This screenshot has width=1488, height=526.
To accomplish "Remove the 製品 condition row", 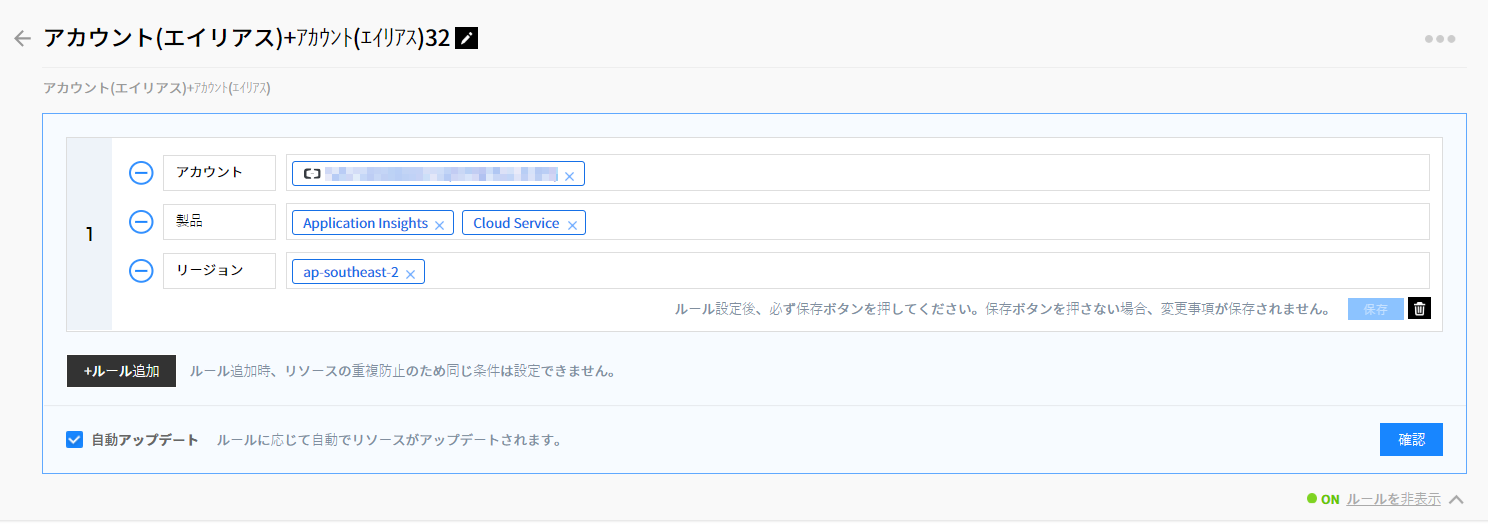I will 141,222.
